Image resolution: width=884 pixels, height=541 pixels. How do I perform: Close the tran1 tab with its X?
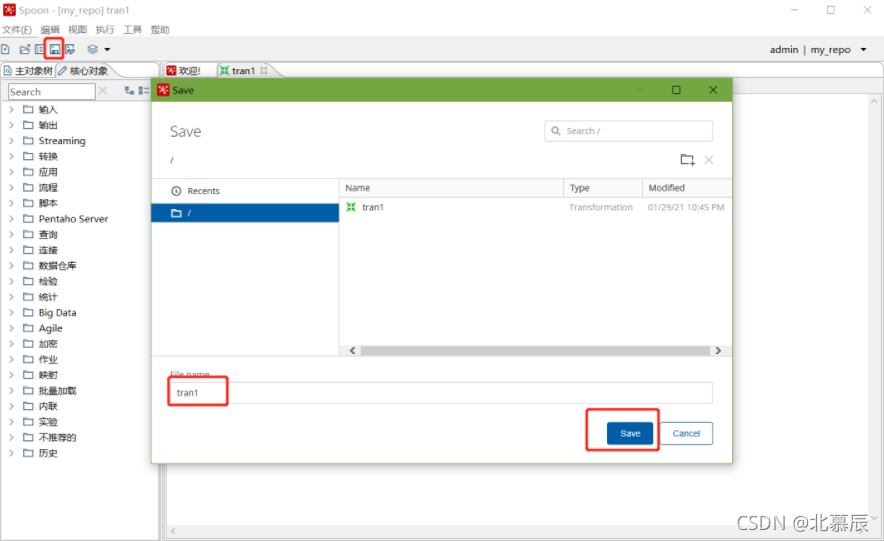(x=263, y=70)
